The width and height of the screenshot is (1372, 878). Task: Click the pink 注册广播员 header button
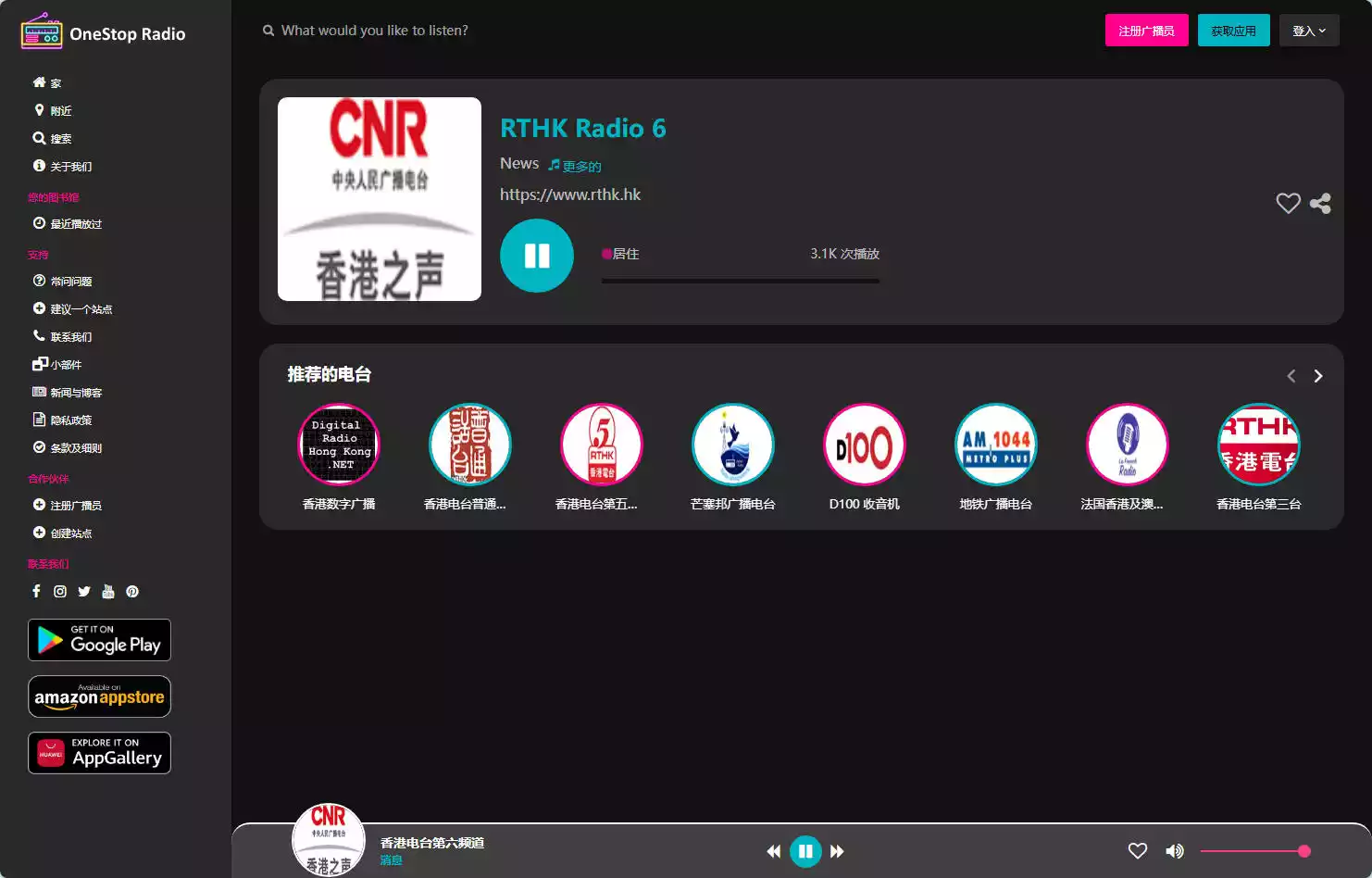coord(1147,31)
